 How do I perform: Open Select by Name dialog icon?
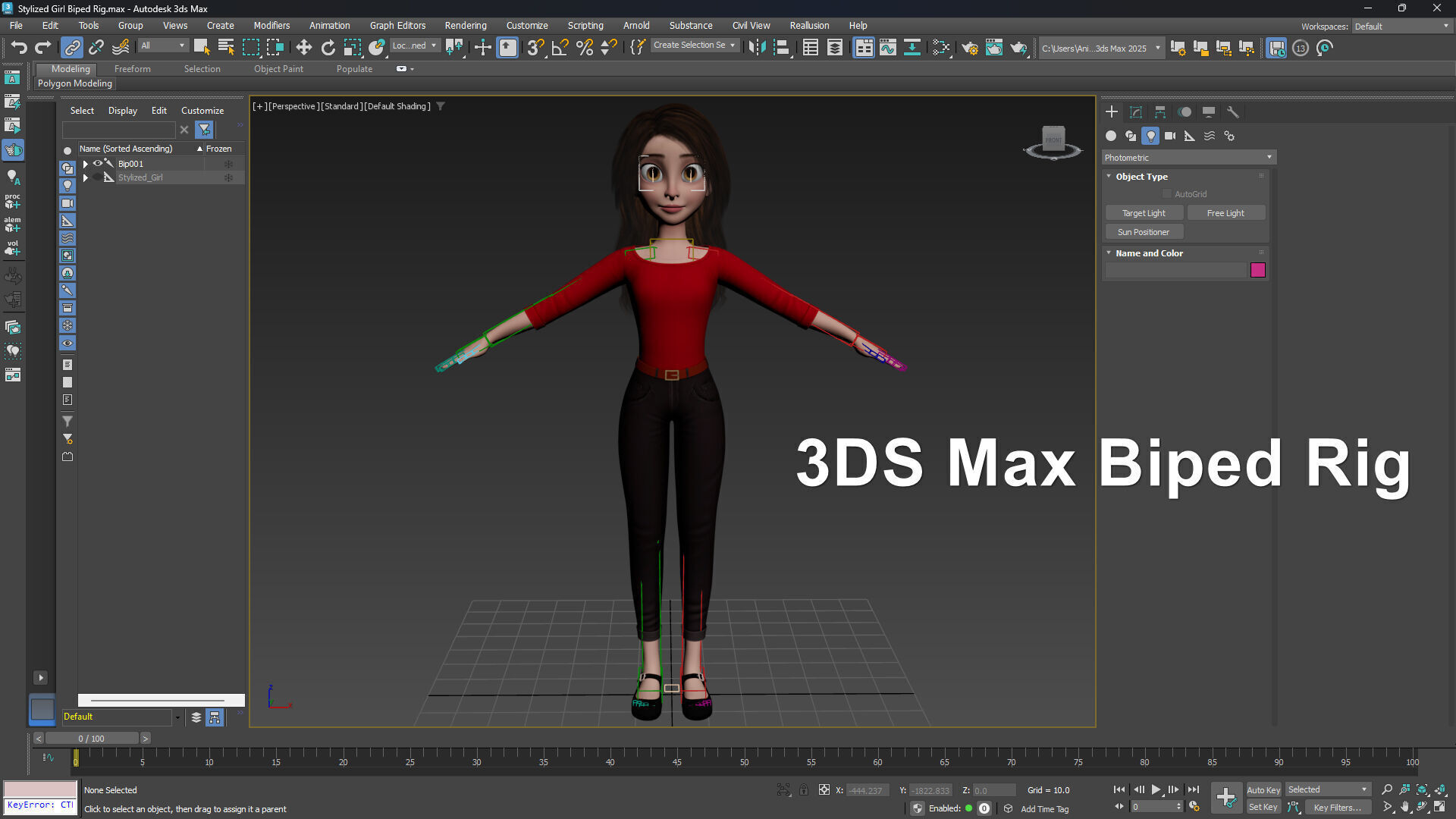tap(226, 47)
